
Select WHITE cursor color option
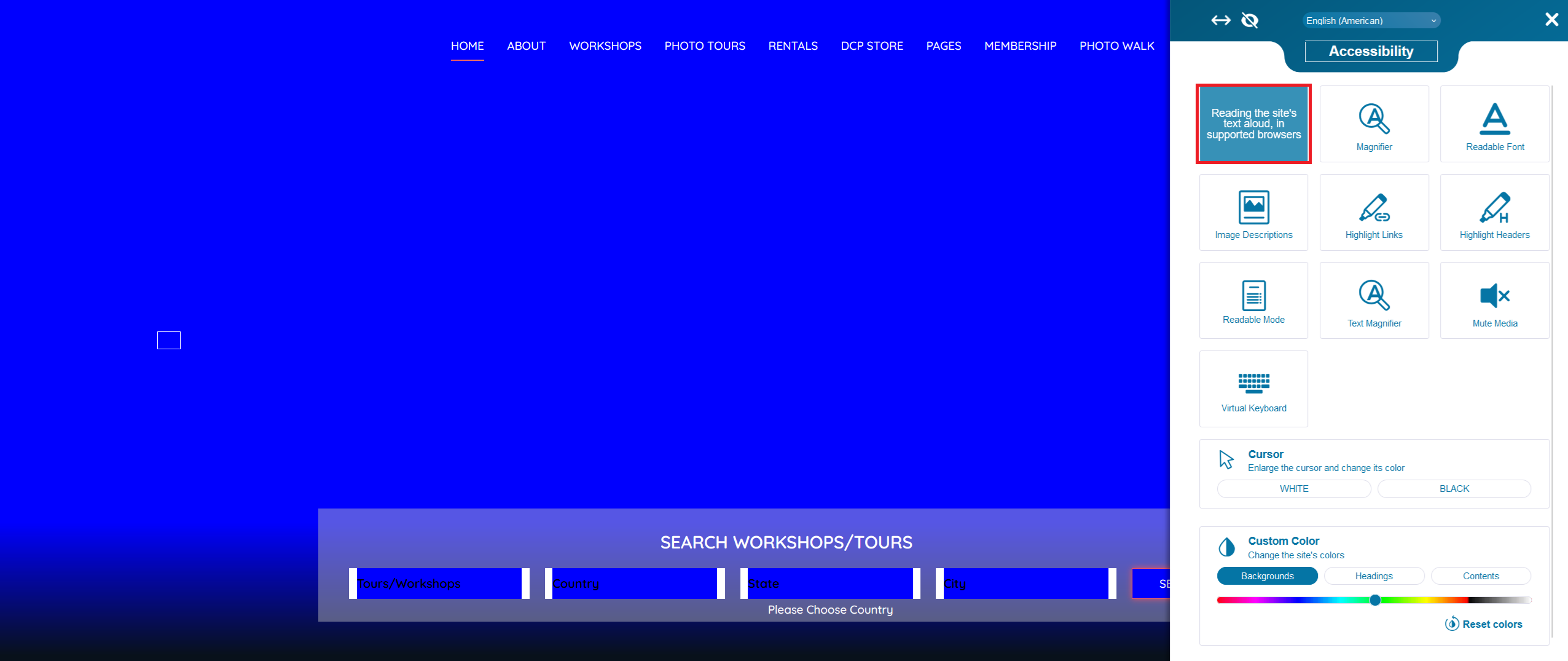(1293, 489)
